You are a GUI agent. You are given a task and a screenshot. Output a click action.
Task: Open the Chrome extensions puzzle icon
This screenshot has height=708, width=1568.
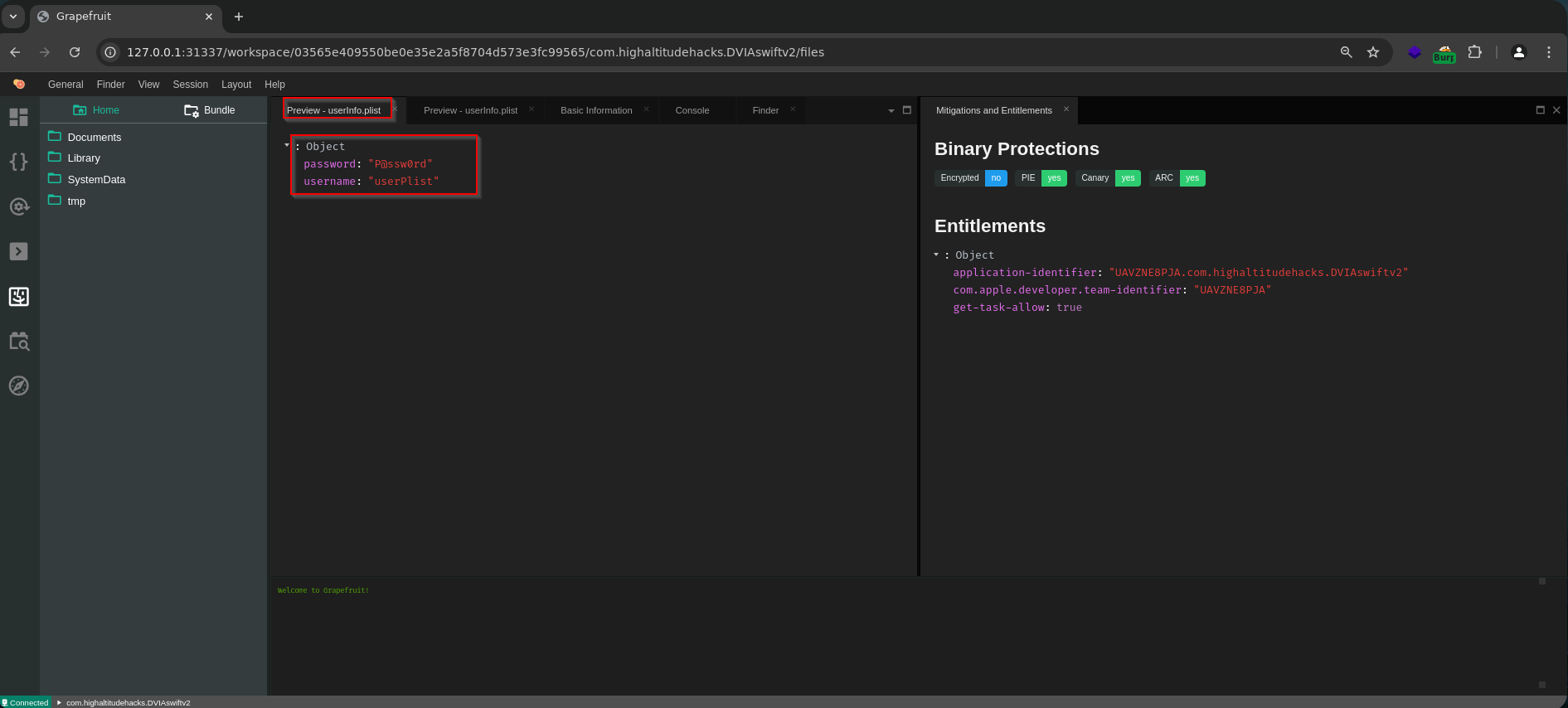(1474, 52)
